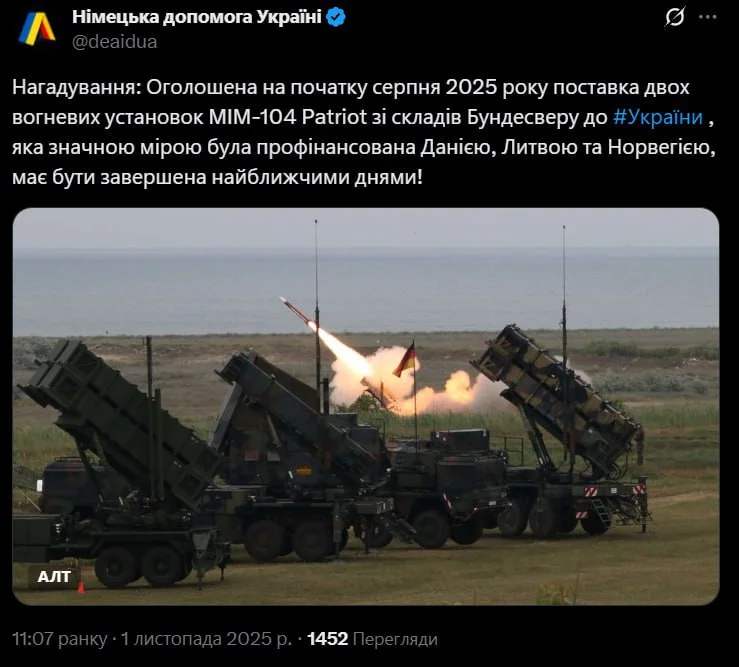Click the 11:07 ранку timestamp
Screen dimensions: 739x667
pyautogui.click(x=59, y=639)
